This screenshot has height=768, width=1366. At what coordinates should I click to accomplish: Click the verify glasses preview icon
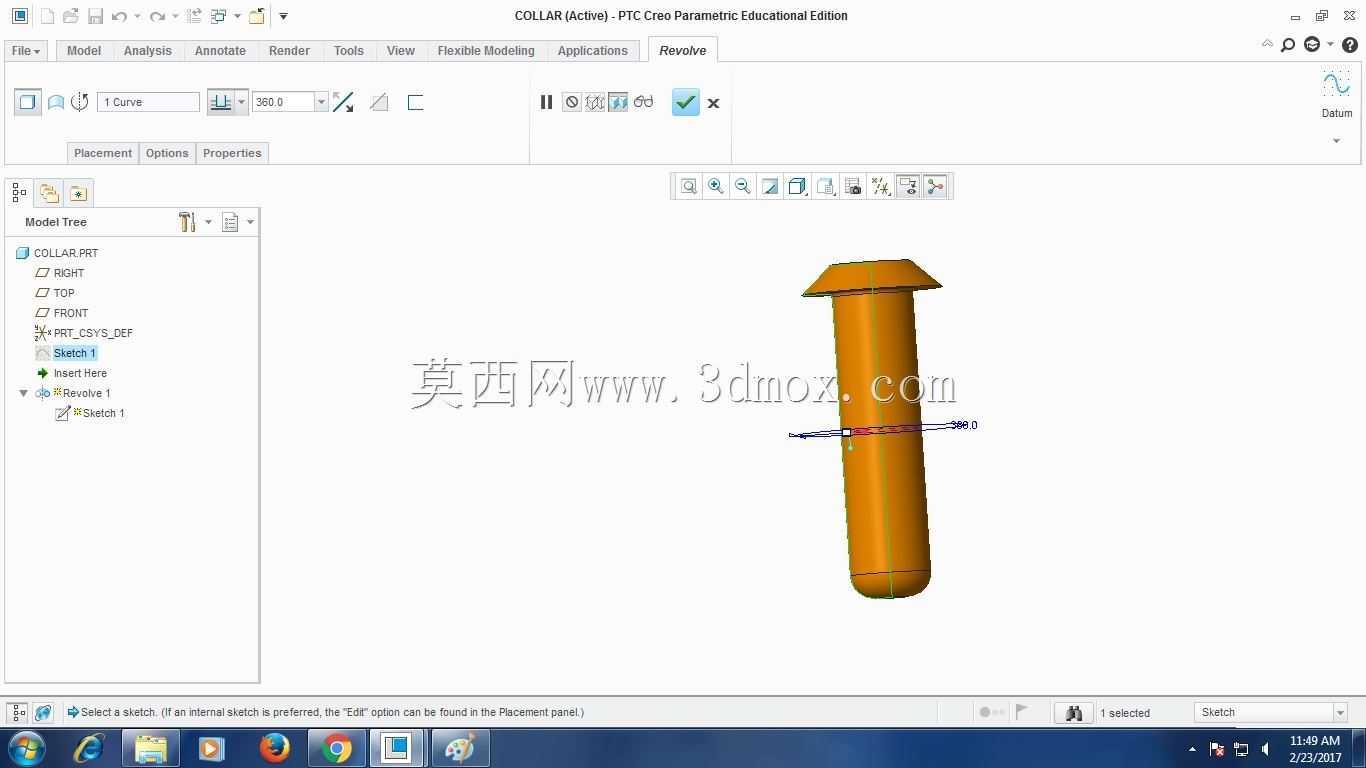click(643, 102)
